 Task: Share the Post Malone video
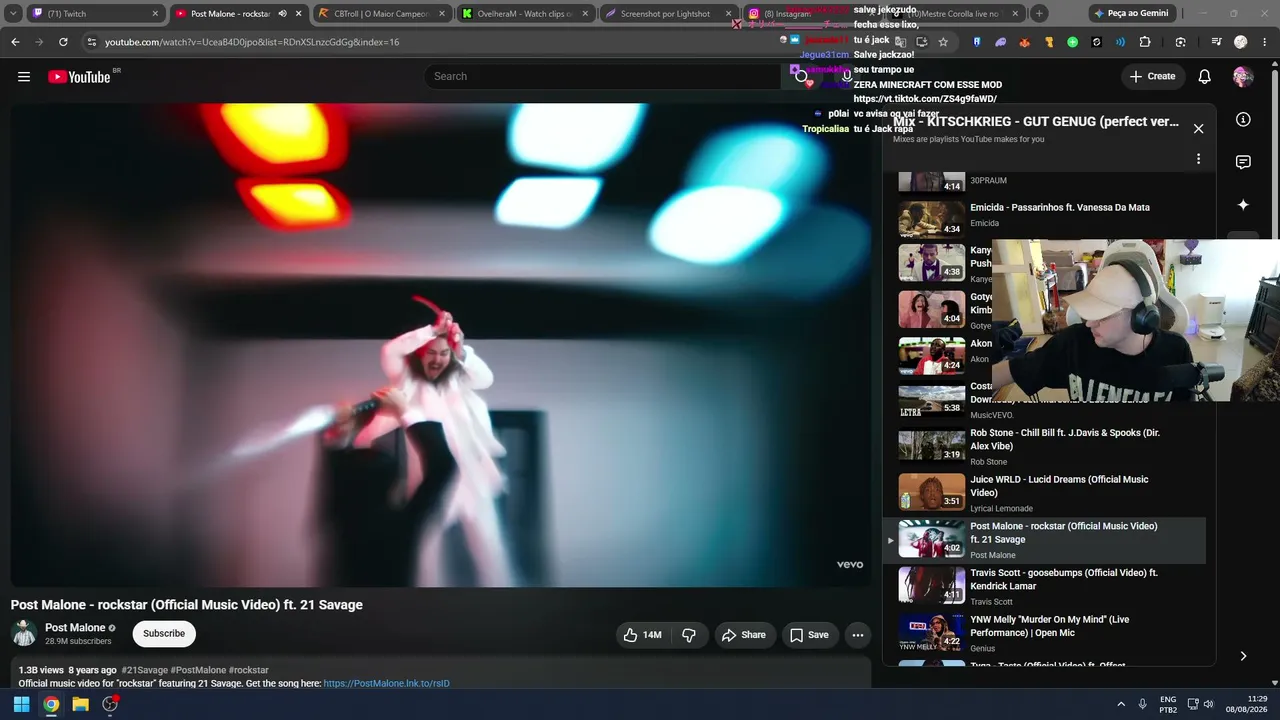tap(743, 635)
